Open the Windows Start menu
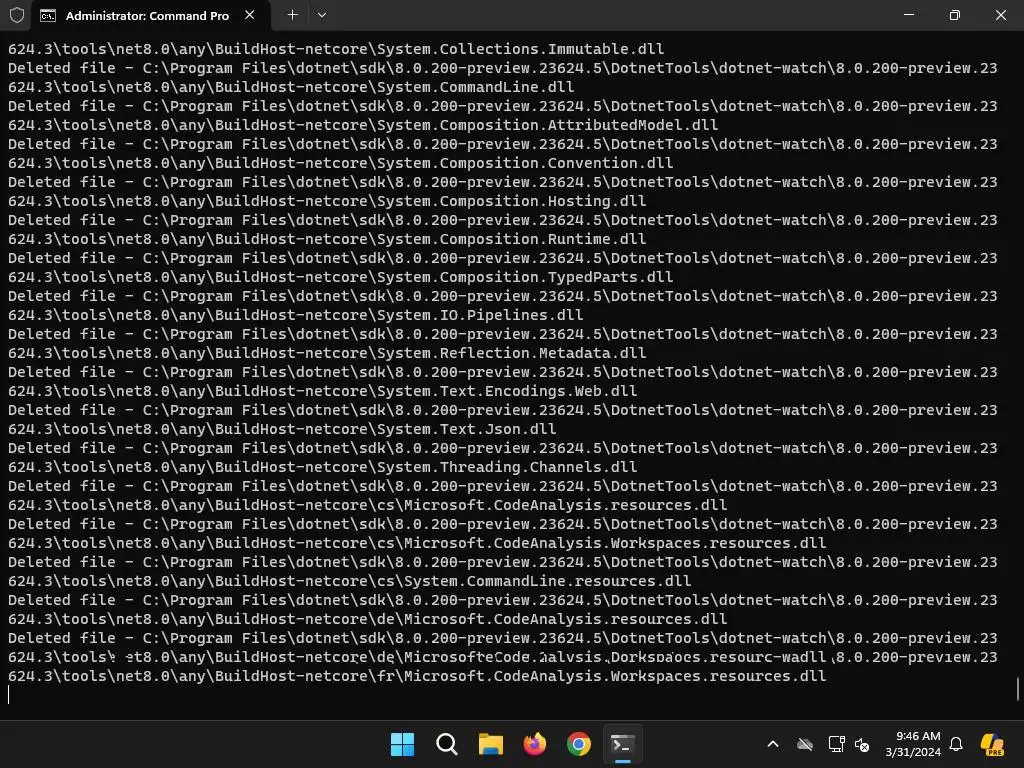The width and height of the screenshot is (1024, 768). 402,744
